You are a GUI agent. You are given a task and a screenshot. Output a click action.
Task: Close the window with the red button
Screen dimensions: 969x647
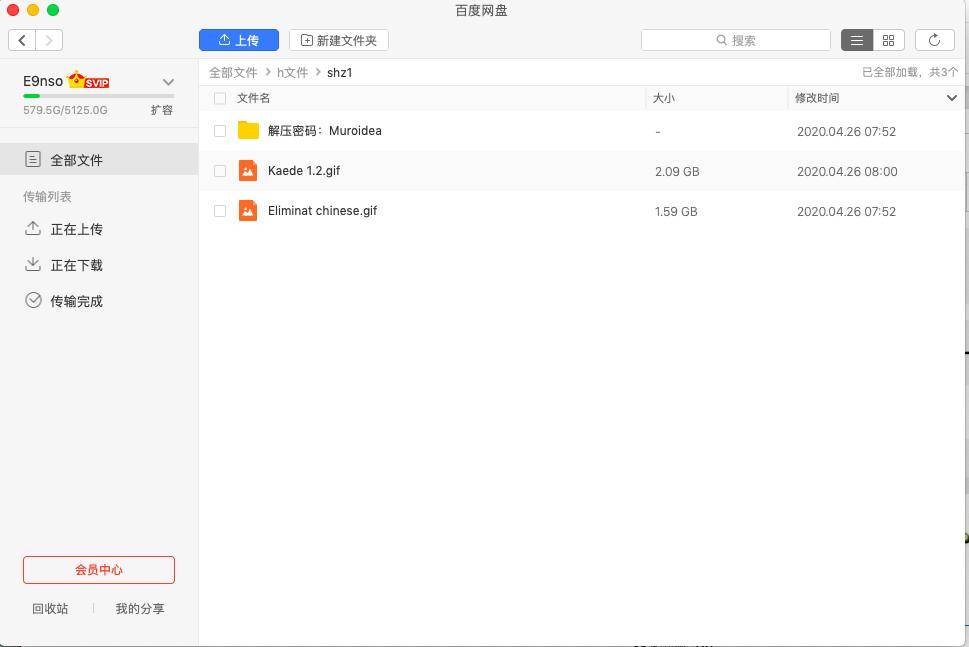12,10
